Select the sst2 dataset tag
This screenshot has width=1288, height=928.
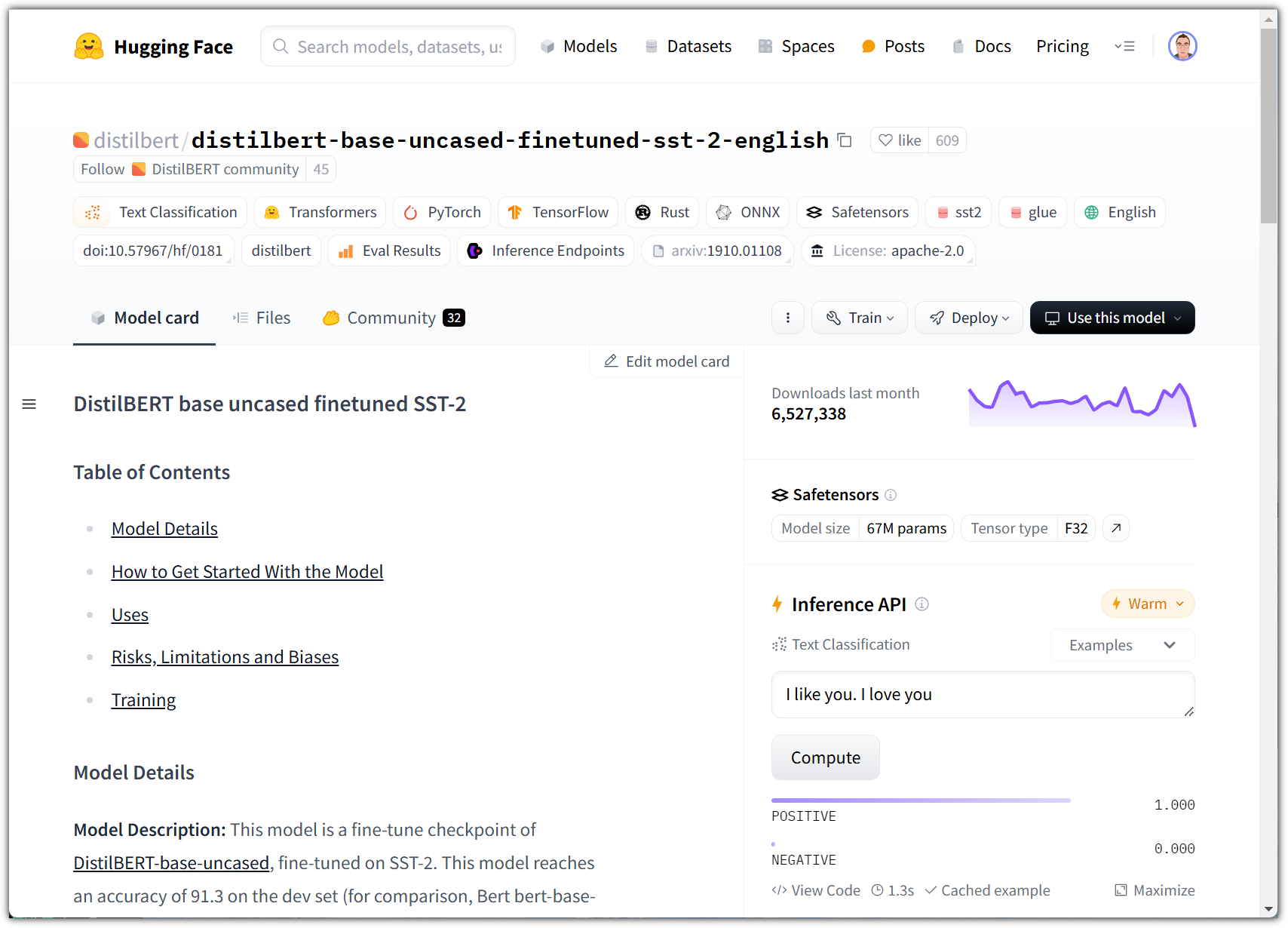[x=958, y=212]
